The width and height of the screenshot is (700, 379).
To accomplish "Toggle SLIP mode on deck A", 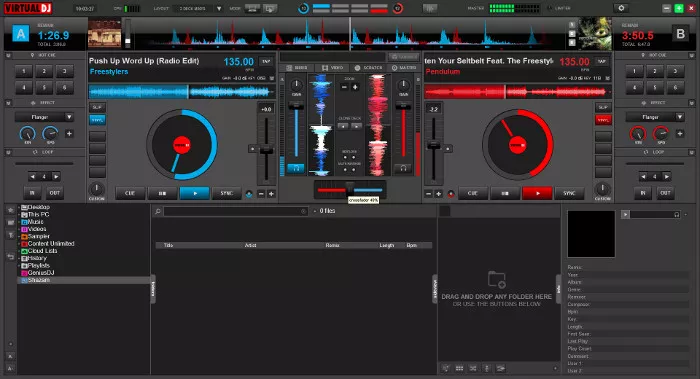I will [97, 108].
